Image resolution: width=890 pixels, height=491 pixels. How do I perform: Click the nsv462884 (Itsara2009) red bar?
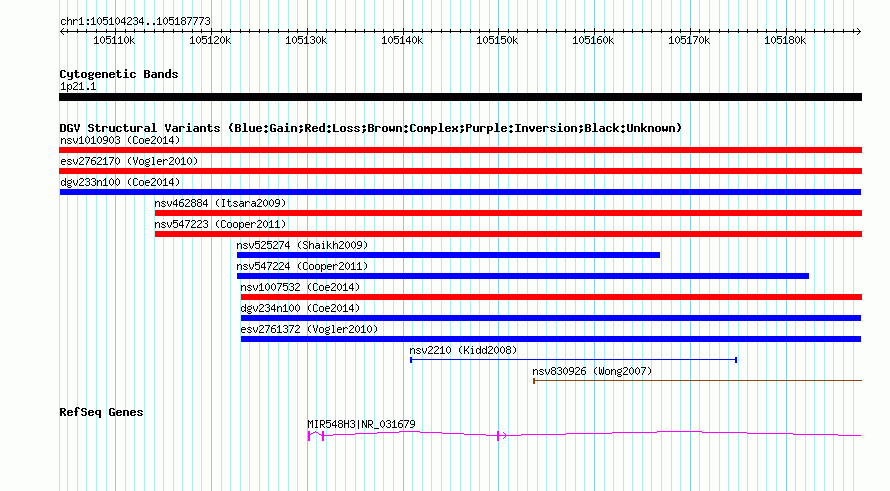508,213
